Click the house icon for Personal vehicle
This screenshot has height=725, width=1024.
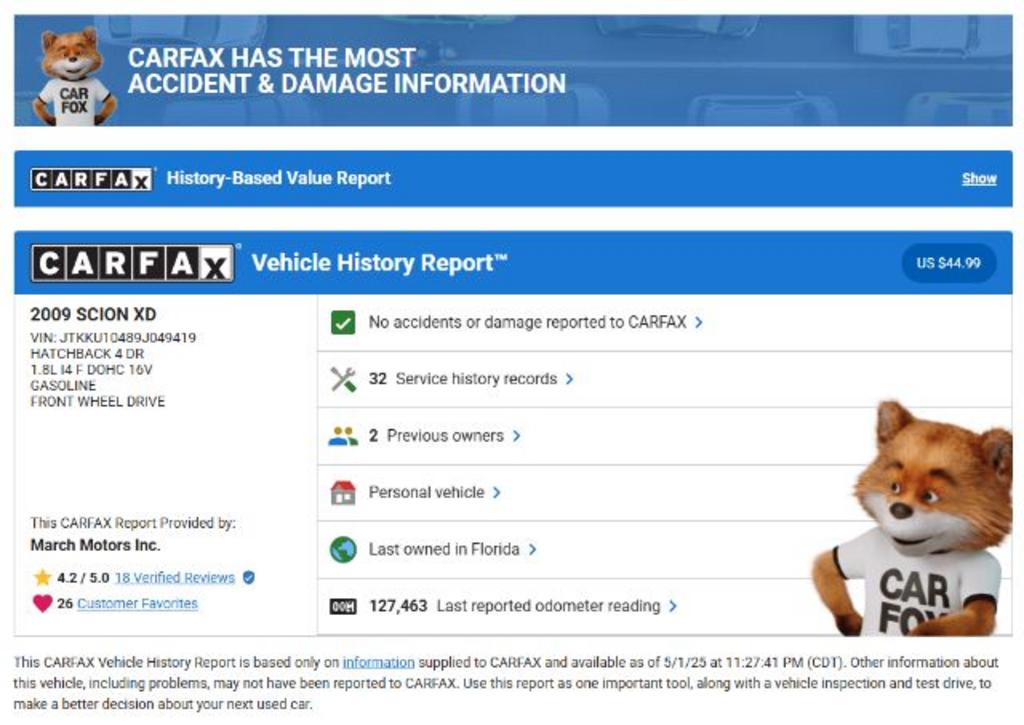point(343,492)
